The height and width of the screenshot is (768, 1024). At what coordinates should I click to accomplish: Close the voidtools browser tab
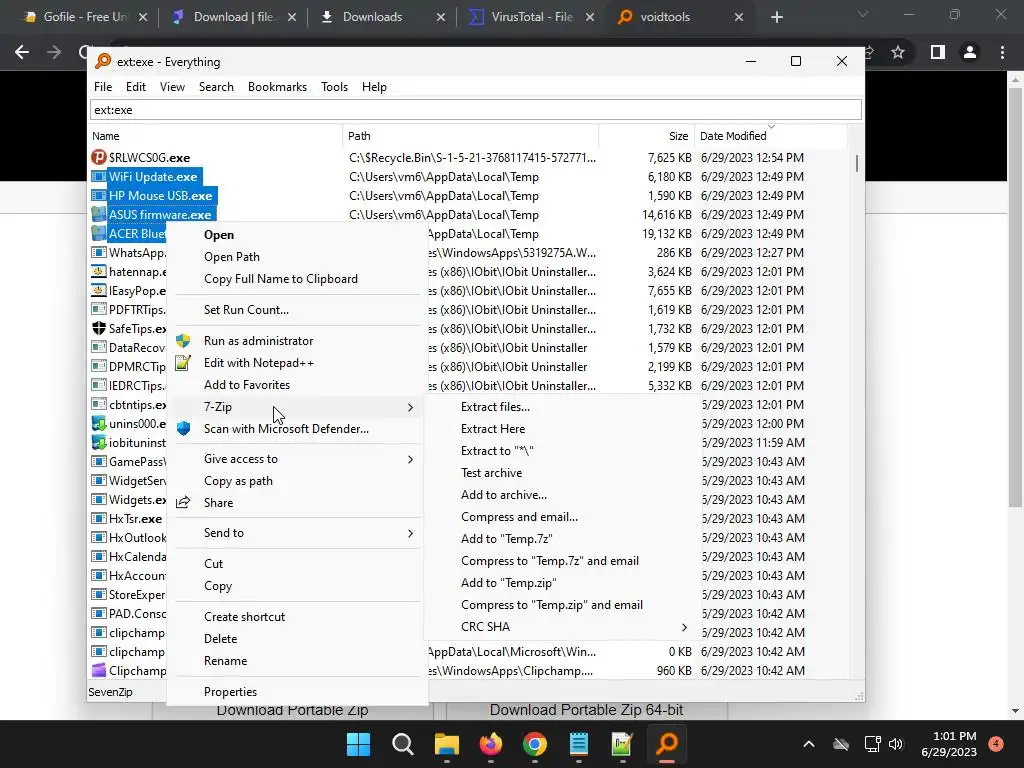739,17
